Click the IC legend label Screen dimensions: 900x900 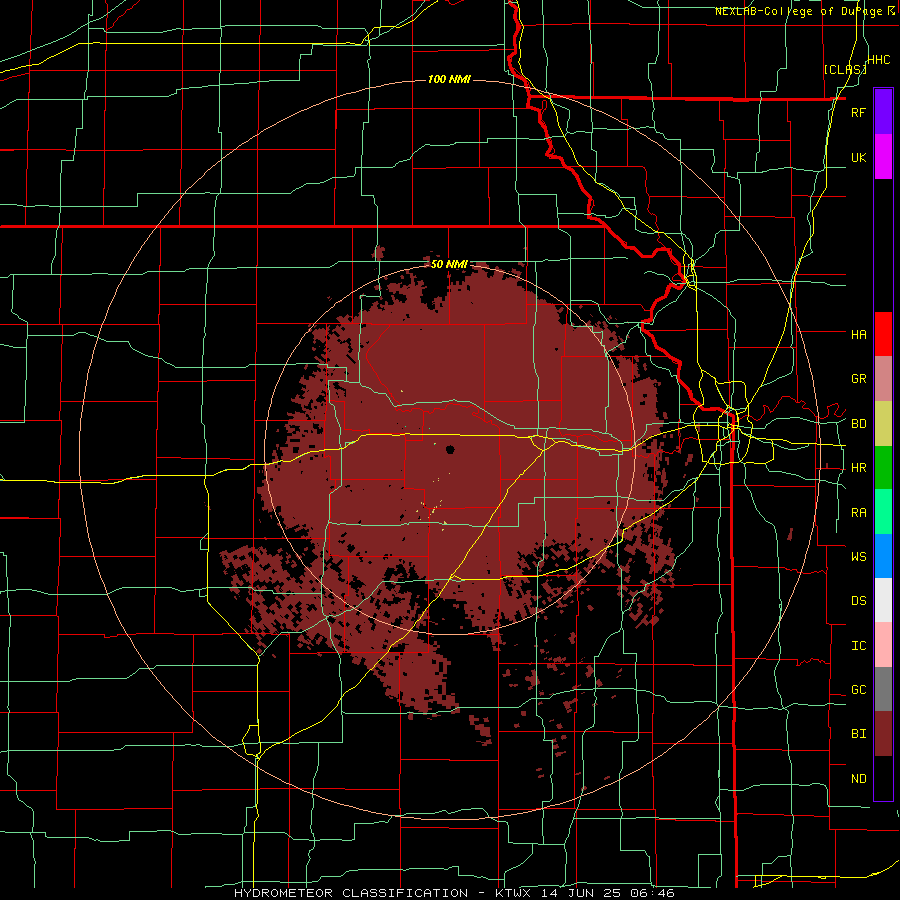pos(858,646)
